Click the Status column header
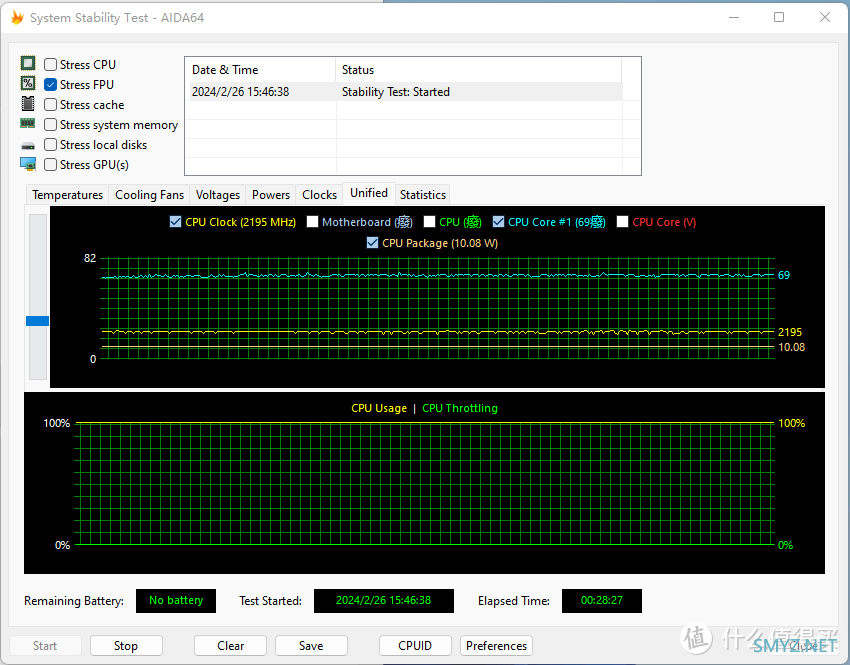This screenshot has width=850, height=665. coord(478,70)
